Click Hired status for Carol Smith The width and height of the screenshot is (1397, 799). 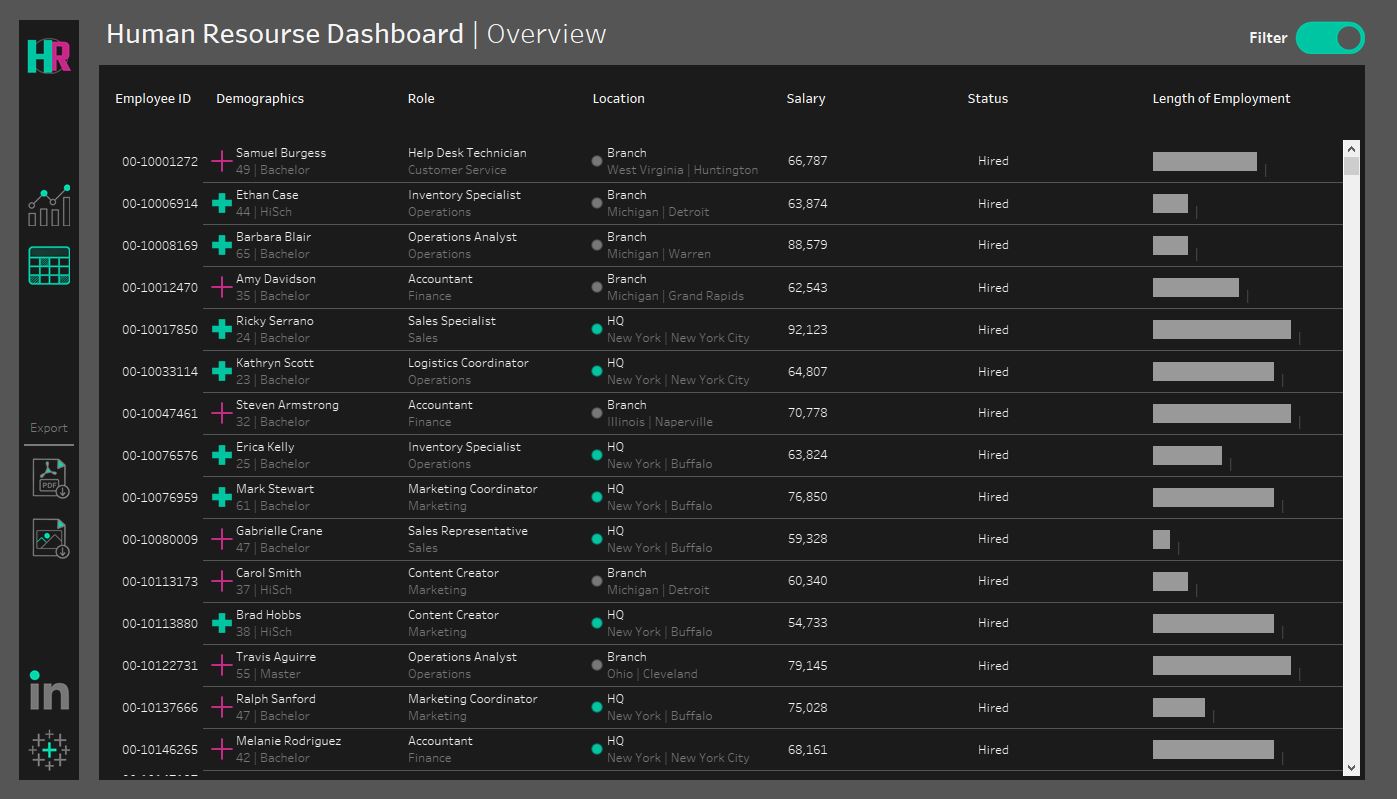pyautogui.click(x=993, y=580)
